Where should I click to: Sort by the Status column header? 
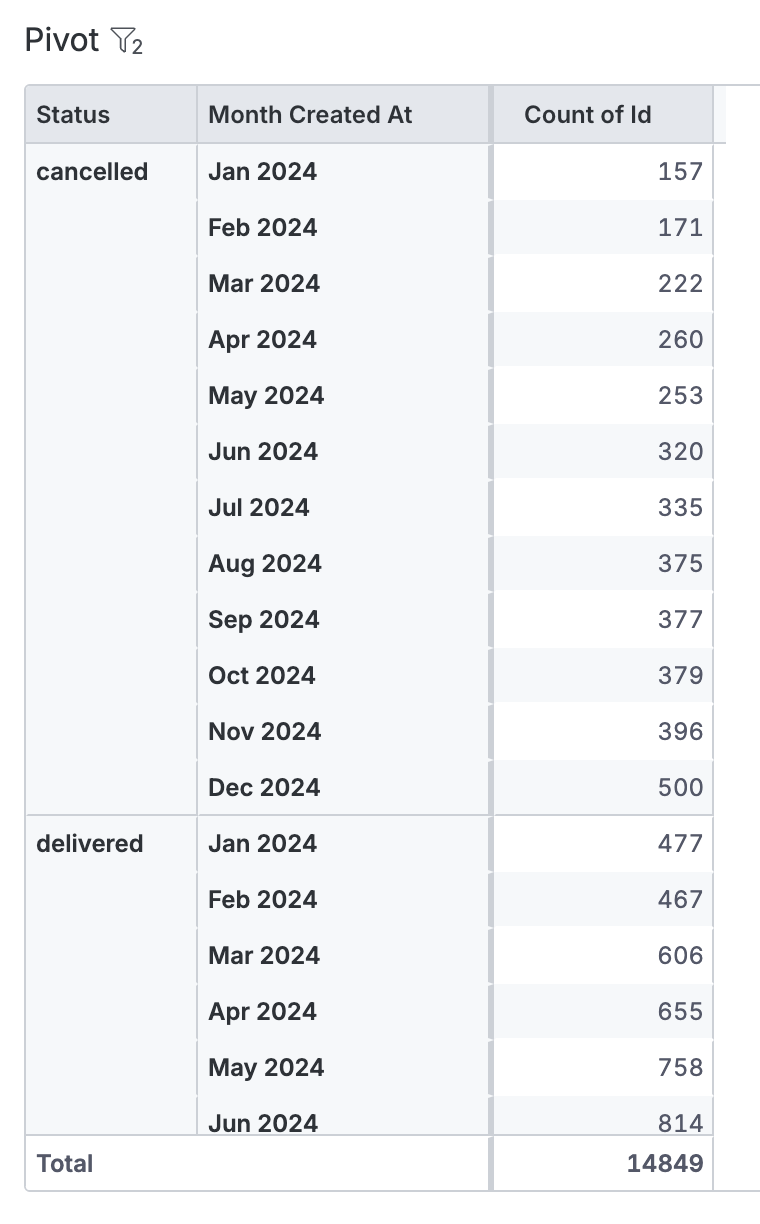[x=73, y=114]
